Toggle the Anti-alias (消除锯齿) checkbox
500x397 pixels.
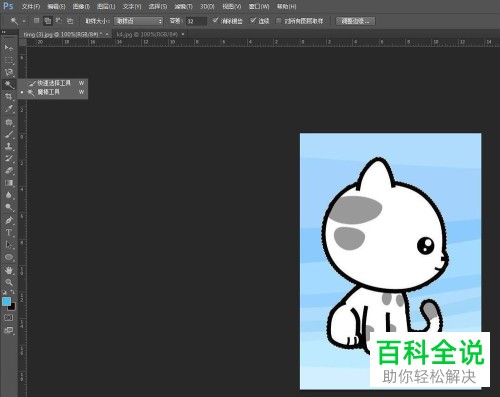click(215, 21)
